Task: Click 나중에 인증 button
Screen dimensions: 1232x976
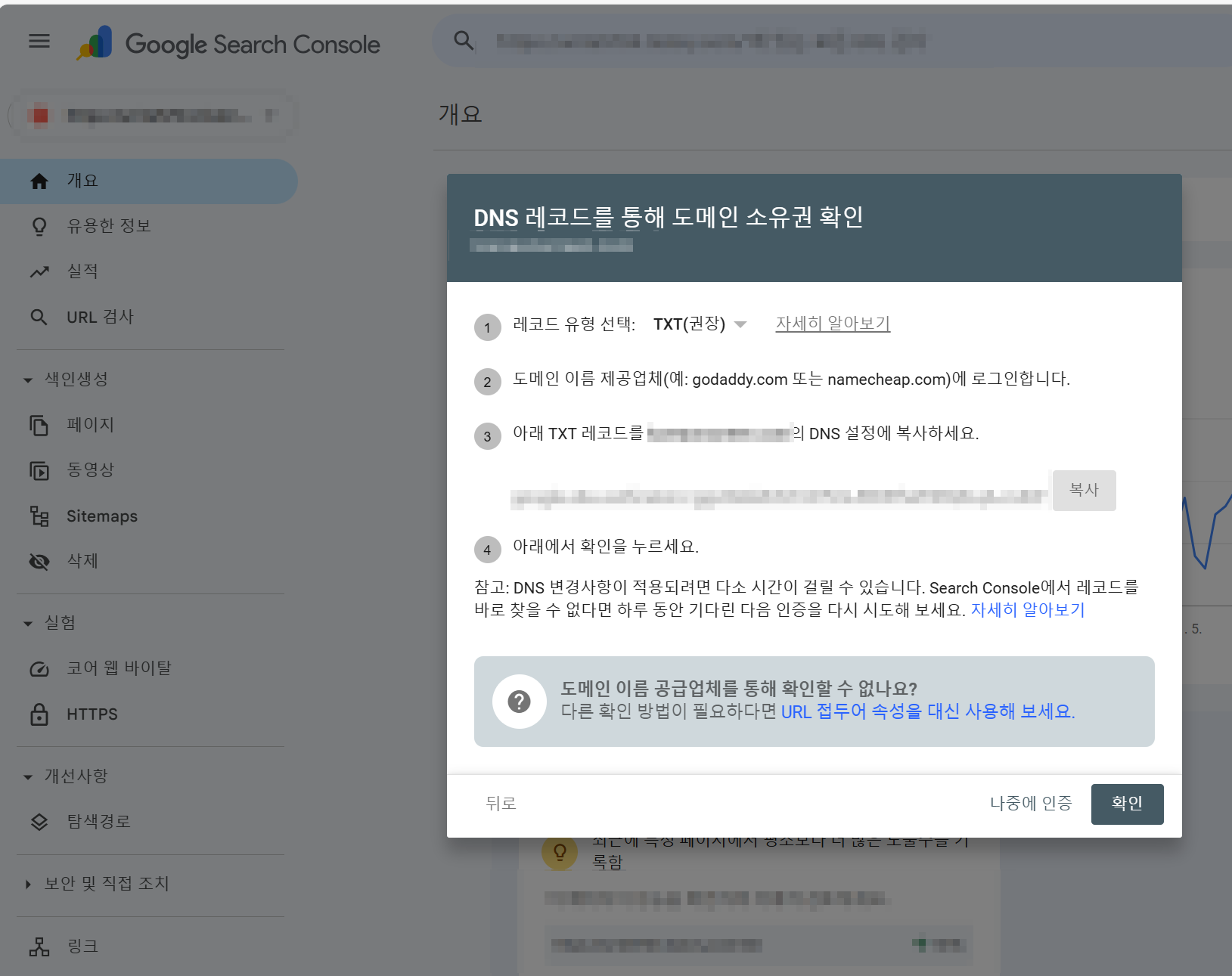Action: pyautogui.click(x=1031, y=804)
